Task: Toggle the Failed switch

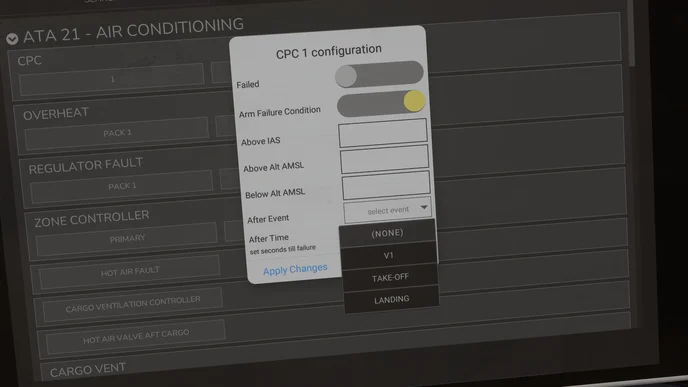Action: (379, 74)
